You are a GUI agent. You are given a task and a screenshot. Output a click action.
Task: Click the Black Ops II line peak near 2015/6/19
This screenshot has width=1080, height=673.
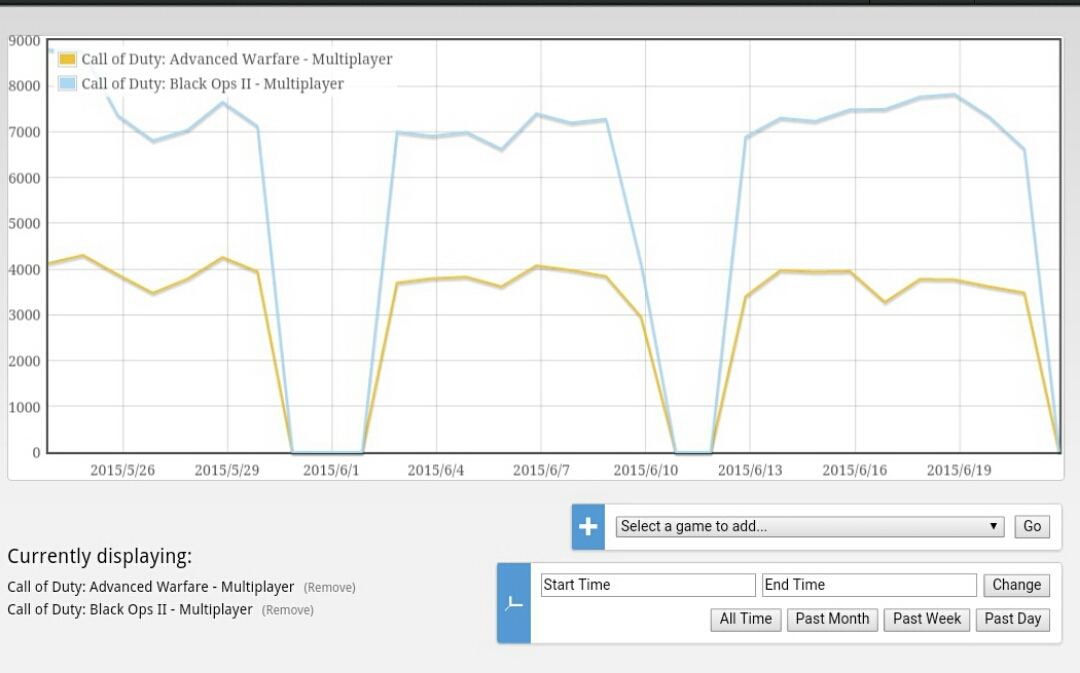coord(956,95)
